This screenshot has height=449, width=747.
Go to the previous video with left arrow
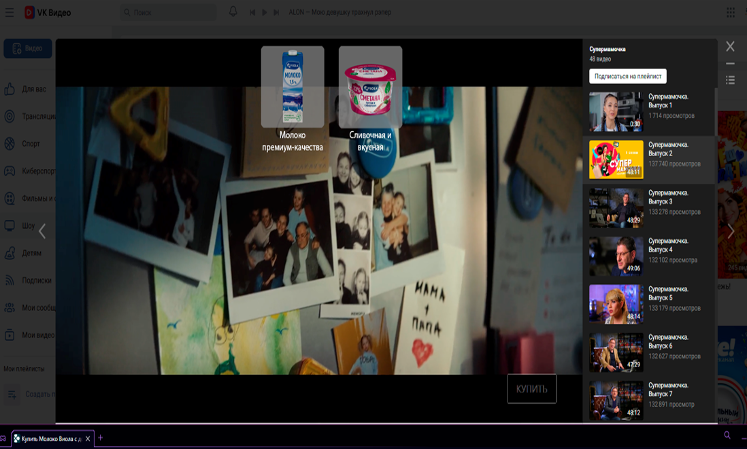pyautogui.click(x=42, y=231)
